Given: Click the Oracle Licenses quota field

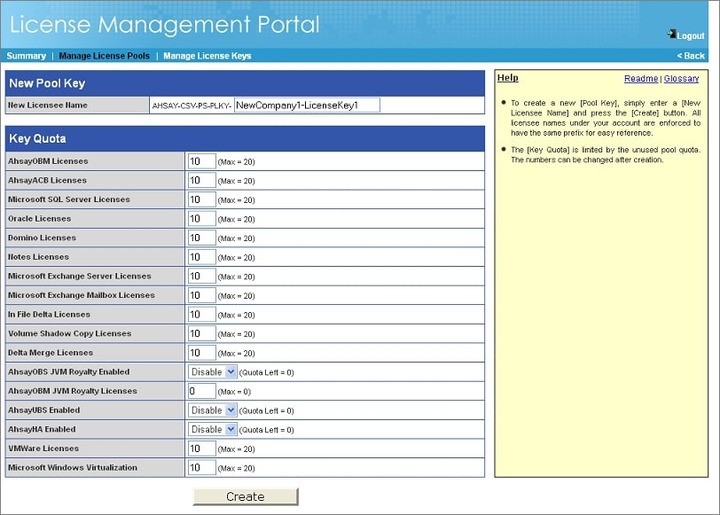Looking at the screenshot, I should [x=201, y=218].
